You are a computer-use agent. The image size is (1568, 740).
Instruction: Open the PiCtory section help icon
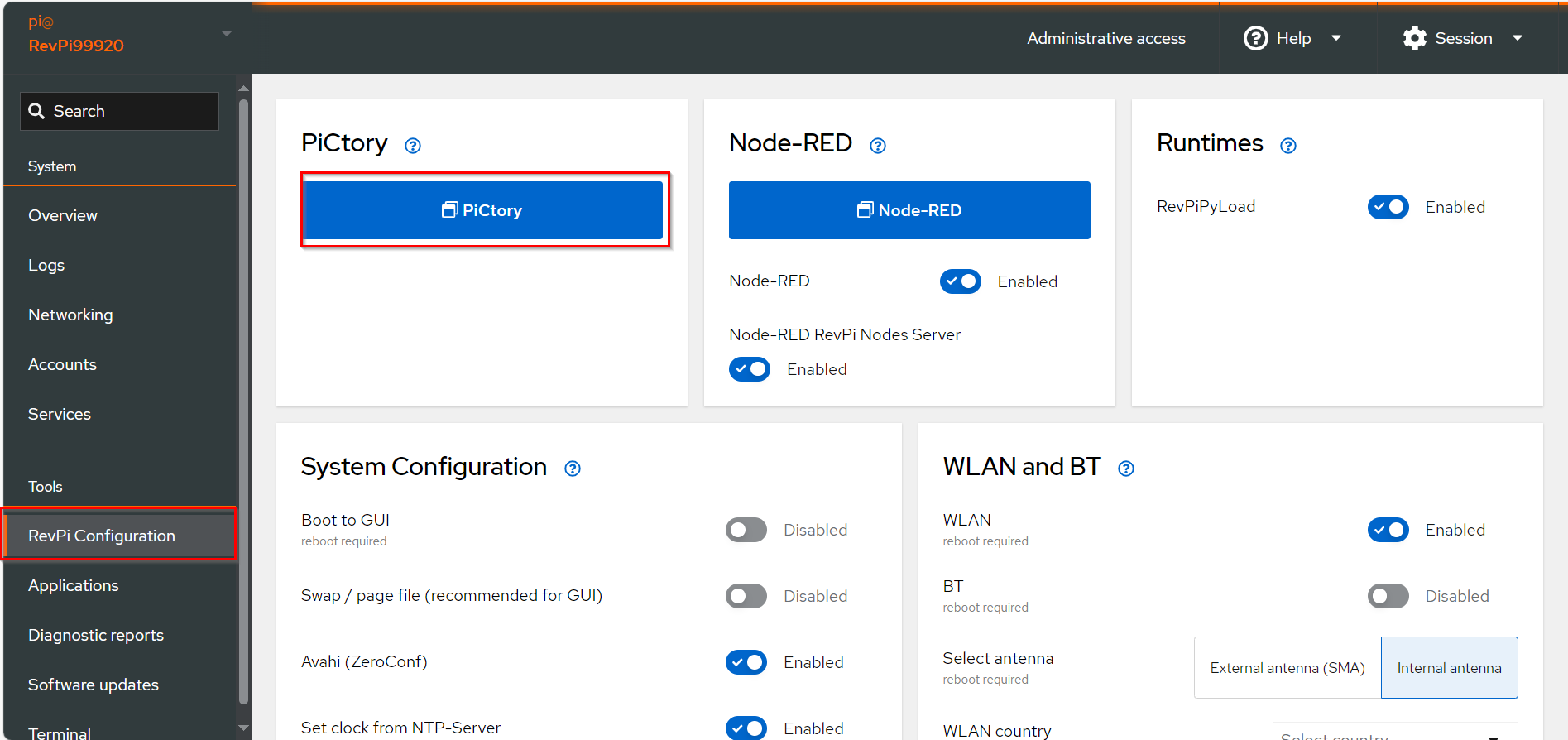[x=413, y=146]
